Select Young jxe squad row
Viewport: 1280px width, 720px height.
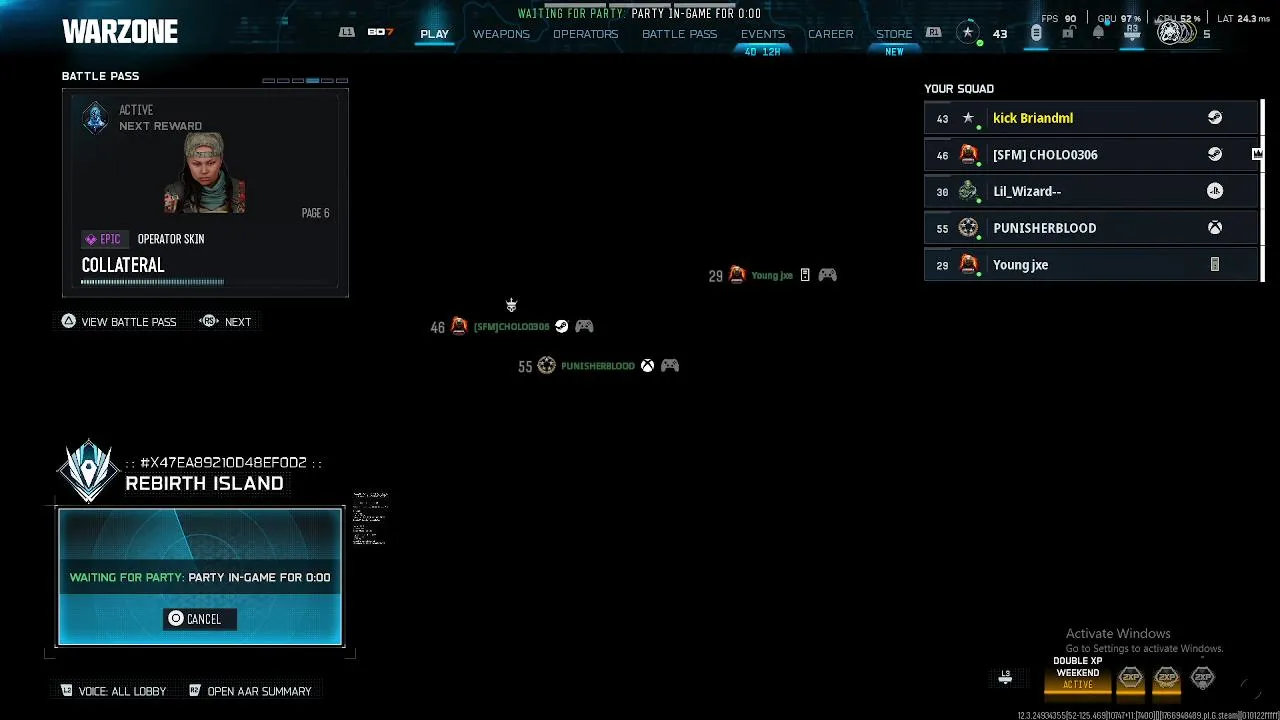1090,265
